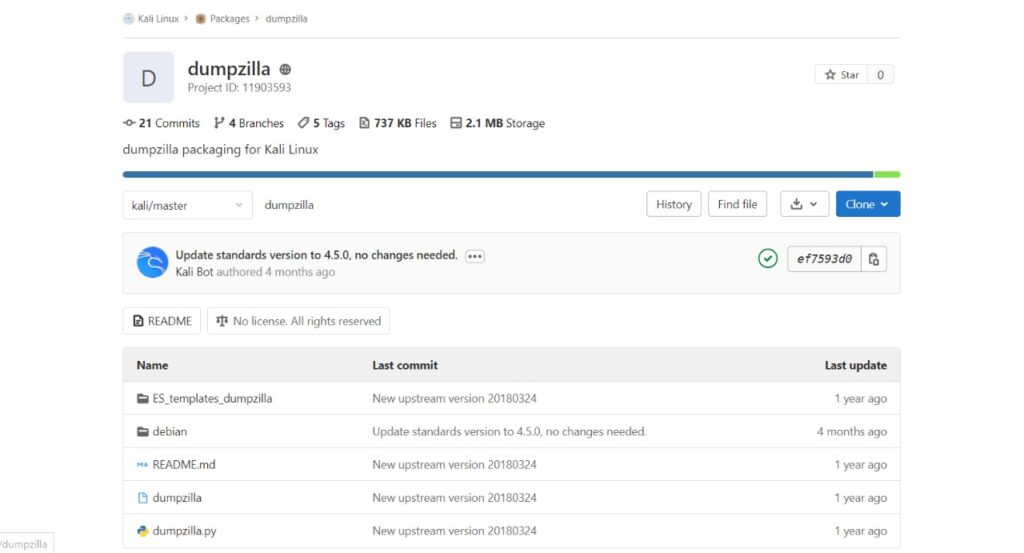The image size is (1024, 553).
Task: Open the kali/master branch dropdown
Action: pyautogui.click(x=187, y=205)
